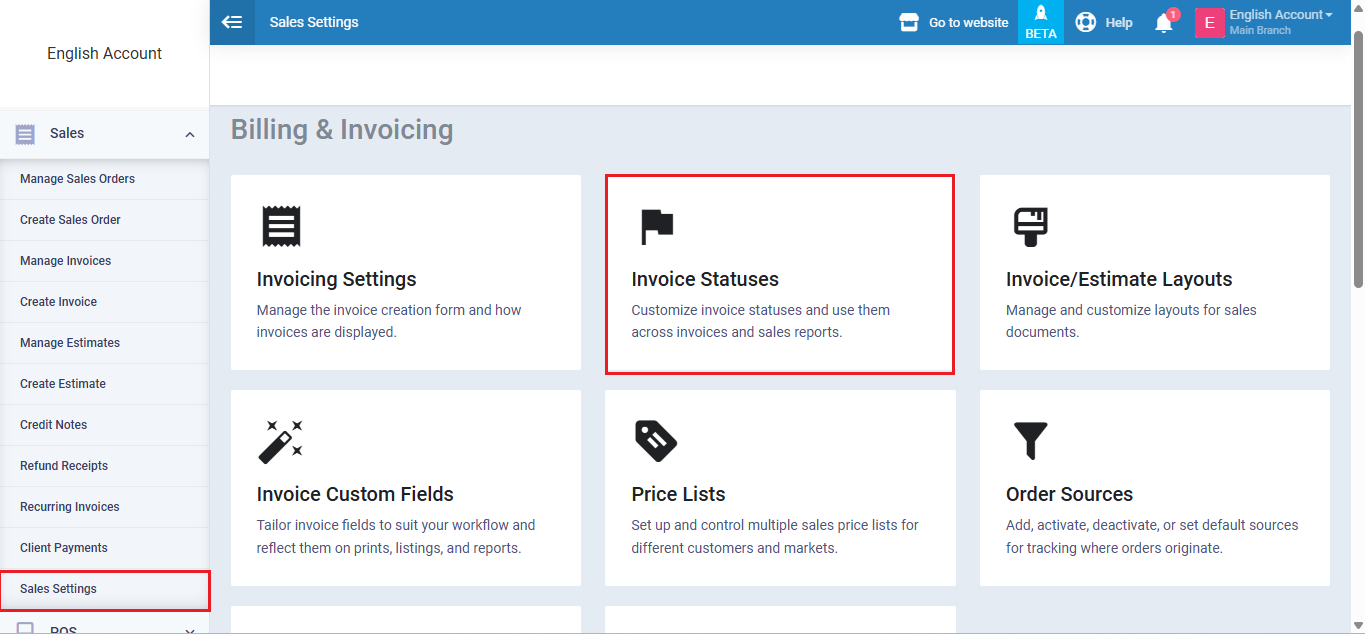Viewport: 1365px width, 634px height.
Task: Open the Price Lists settings card title
Action: tap(678, 494)
